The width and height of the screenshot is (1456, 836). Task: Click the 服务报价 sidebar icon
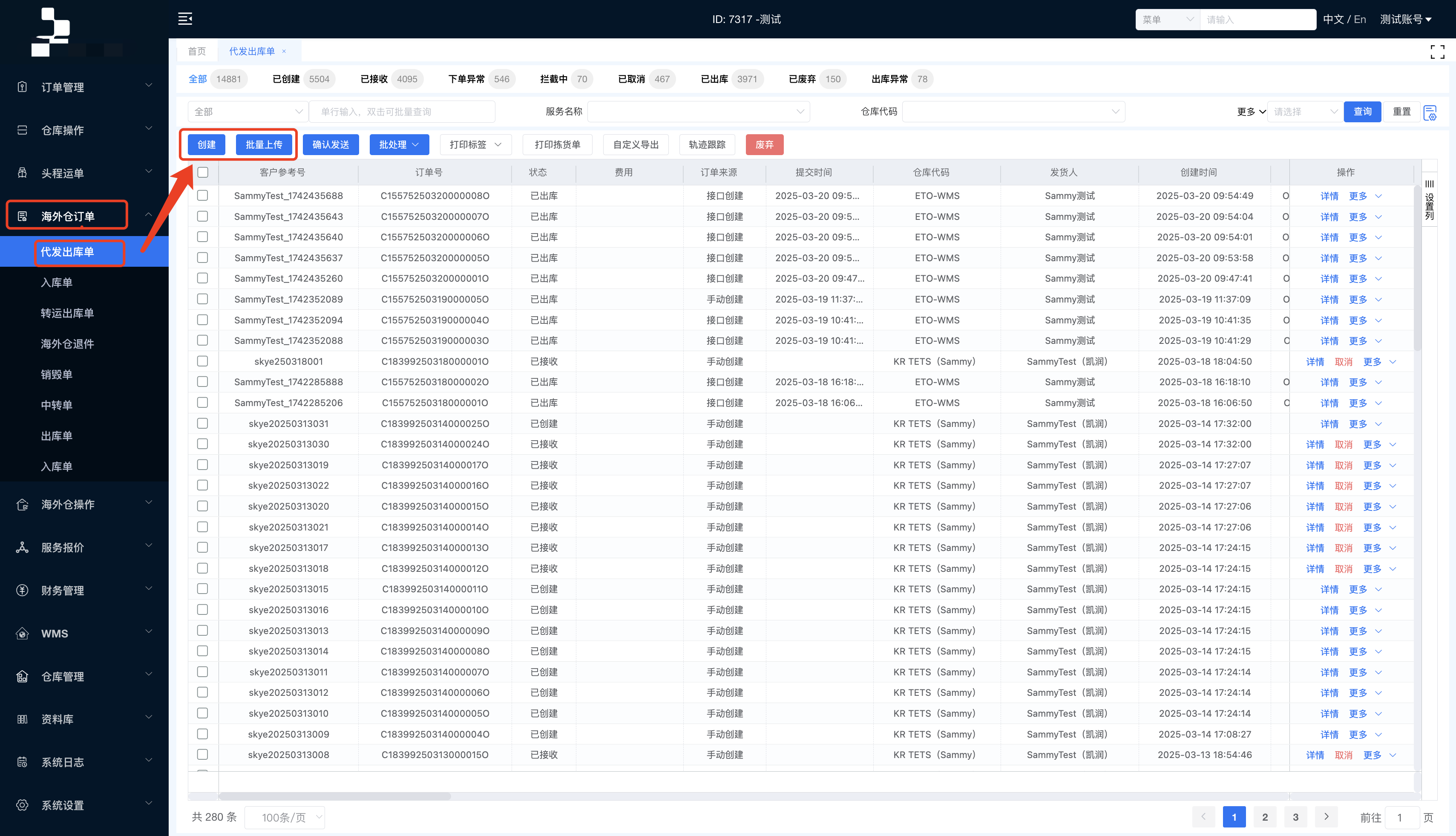[x=23, y=547]
